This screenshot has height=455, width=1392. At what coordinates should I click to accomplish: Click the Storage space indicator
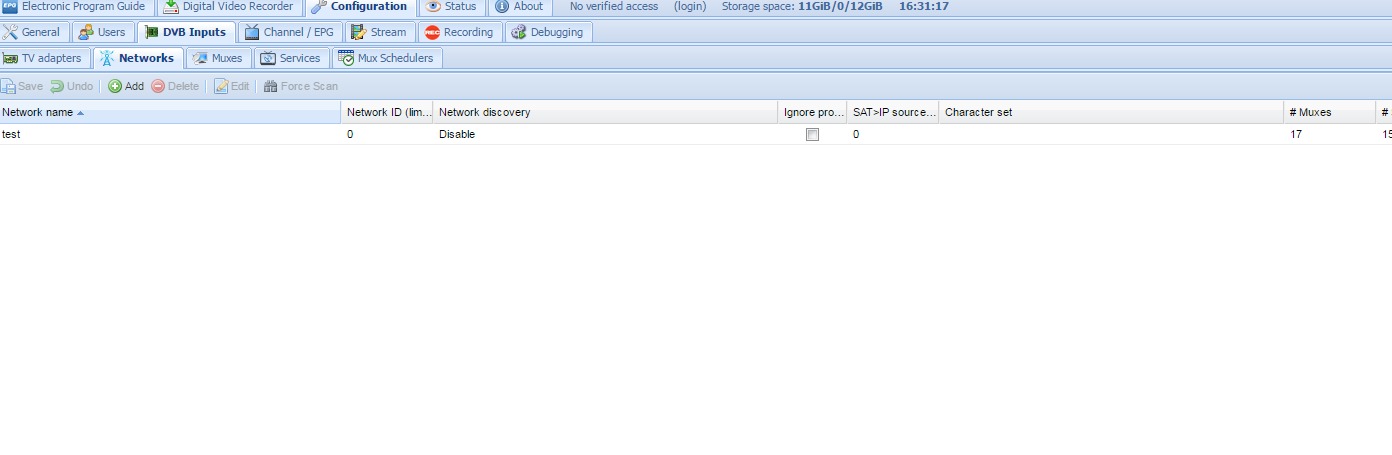(x=802, y=6)
